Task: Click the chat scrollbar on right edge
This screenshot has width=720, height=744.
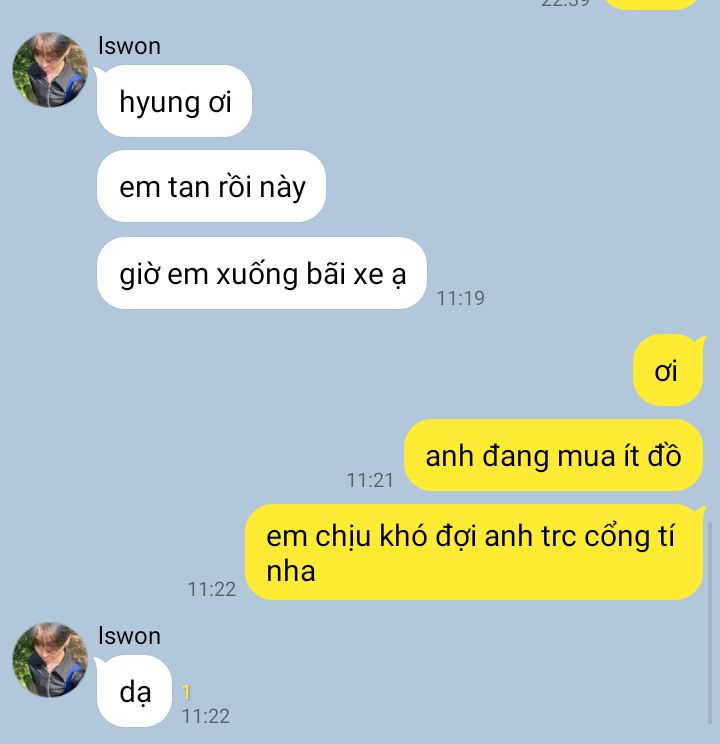Action: (x=710, y=623)
